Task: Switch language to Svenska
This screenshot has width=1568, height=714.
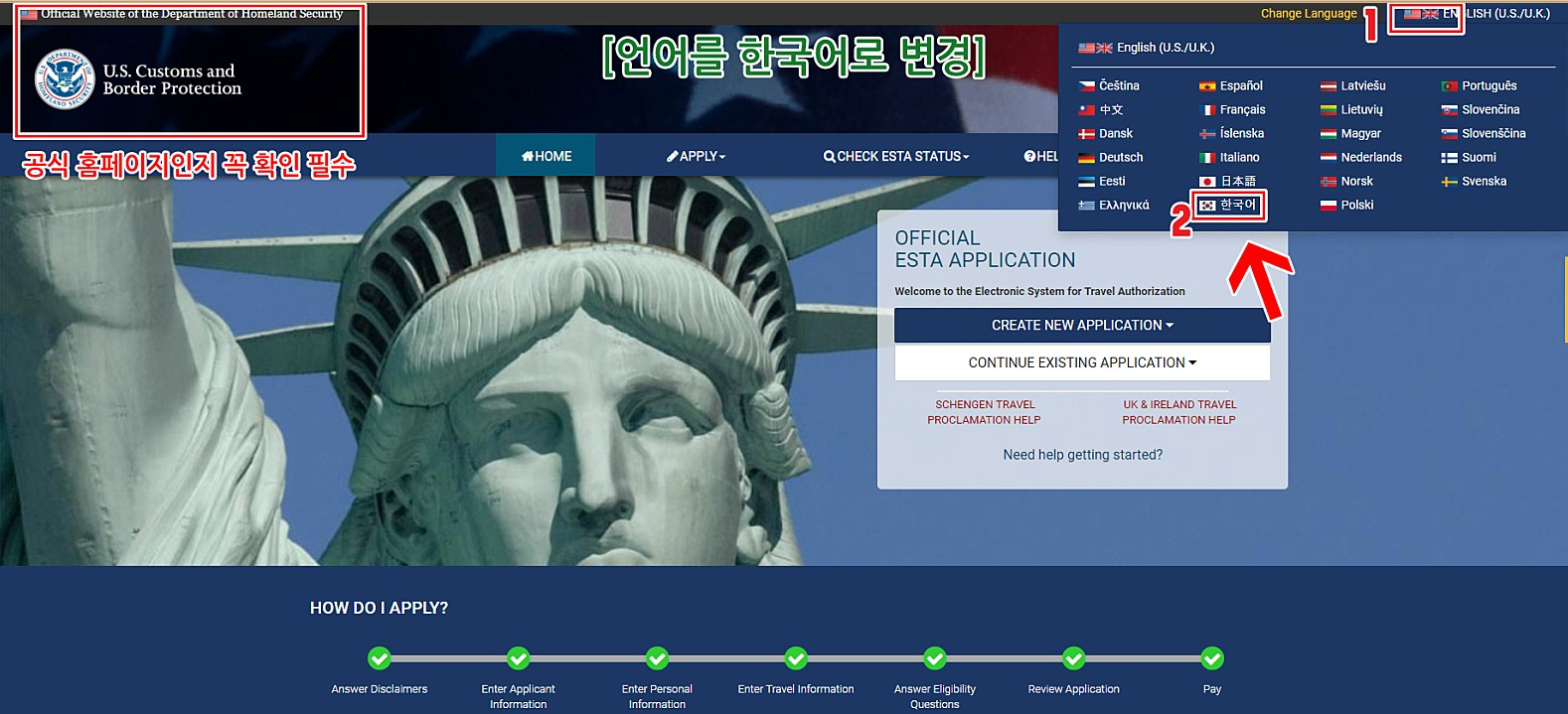Action: point(1475,181)
